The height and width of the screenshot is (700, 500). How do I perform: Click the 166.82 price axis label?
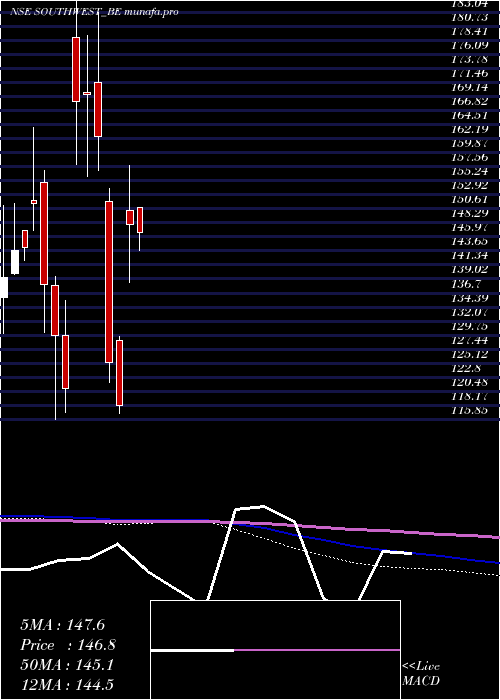coord(471,102)
